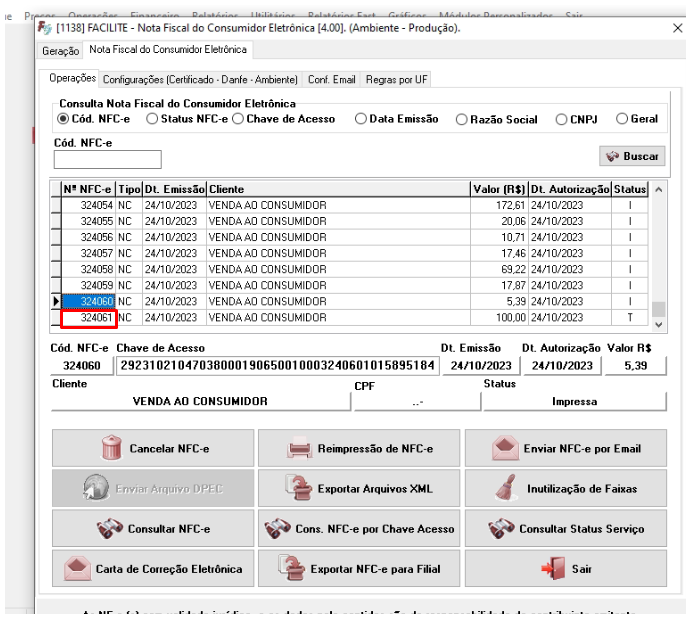
Task: Click the binoculars icon on the Buscar button
Action: 612,156
